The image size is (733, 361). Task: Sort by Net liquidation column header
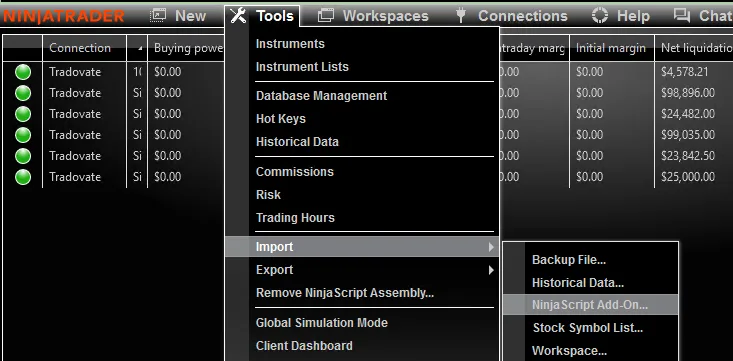694,48
